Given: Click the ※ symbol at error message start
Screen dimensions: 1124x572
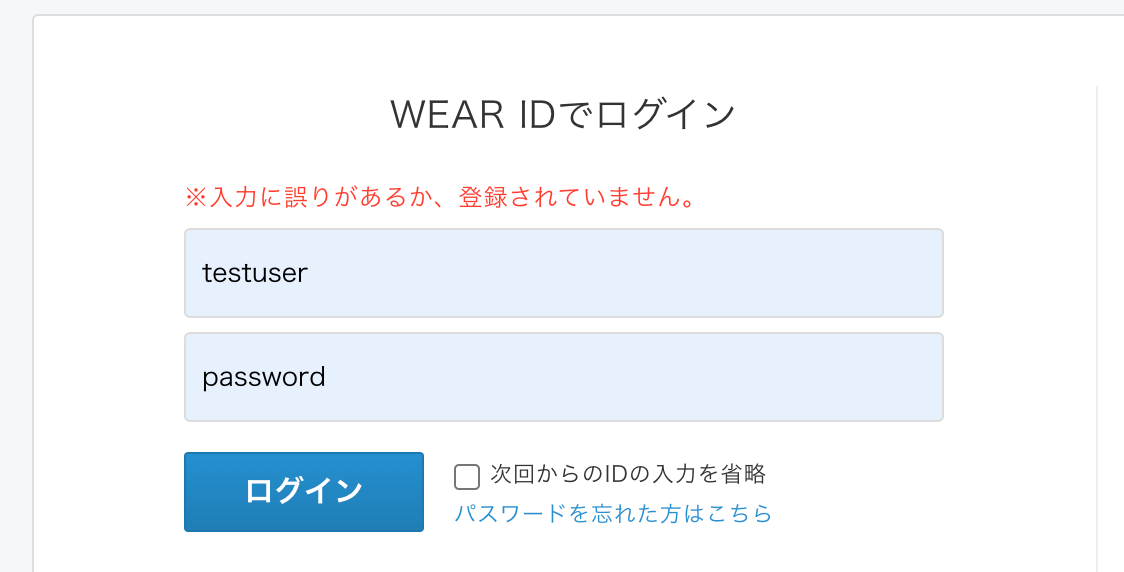Looking at the screenshot, I should (196, 197).
